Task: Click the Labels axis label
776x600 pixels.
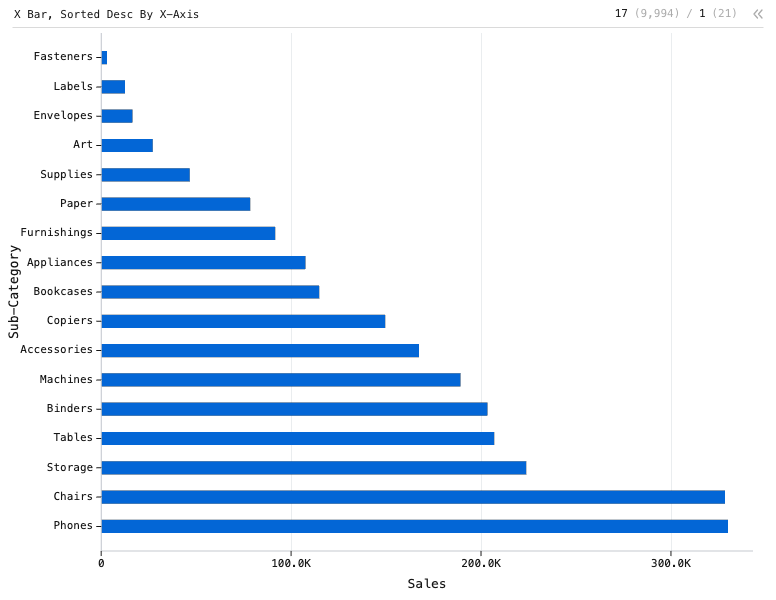Action: [73, 86]
